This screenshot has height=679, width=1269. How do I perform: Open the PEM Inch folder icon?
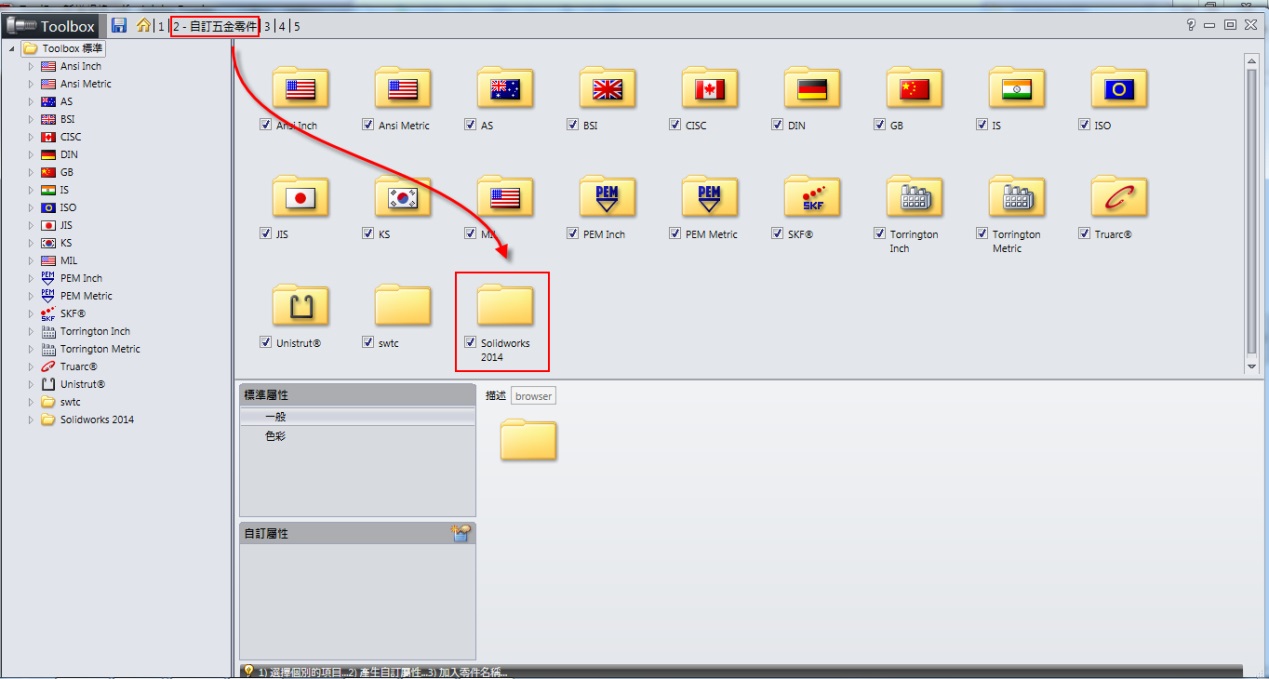pos(606,196)
